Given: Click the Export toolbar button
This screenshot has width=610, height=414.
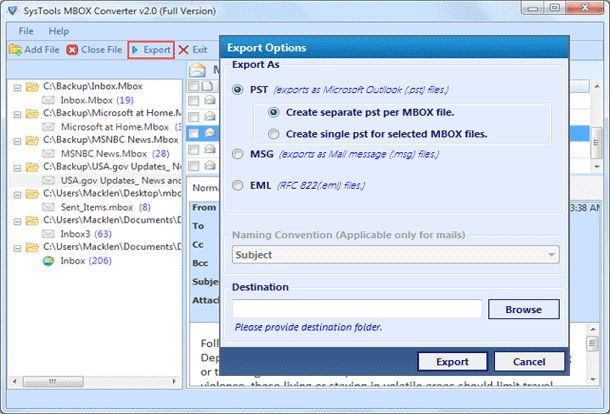Looking at the screenshot, I should (x=151, y=50).
